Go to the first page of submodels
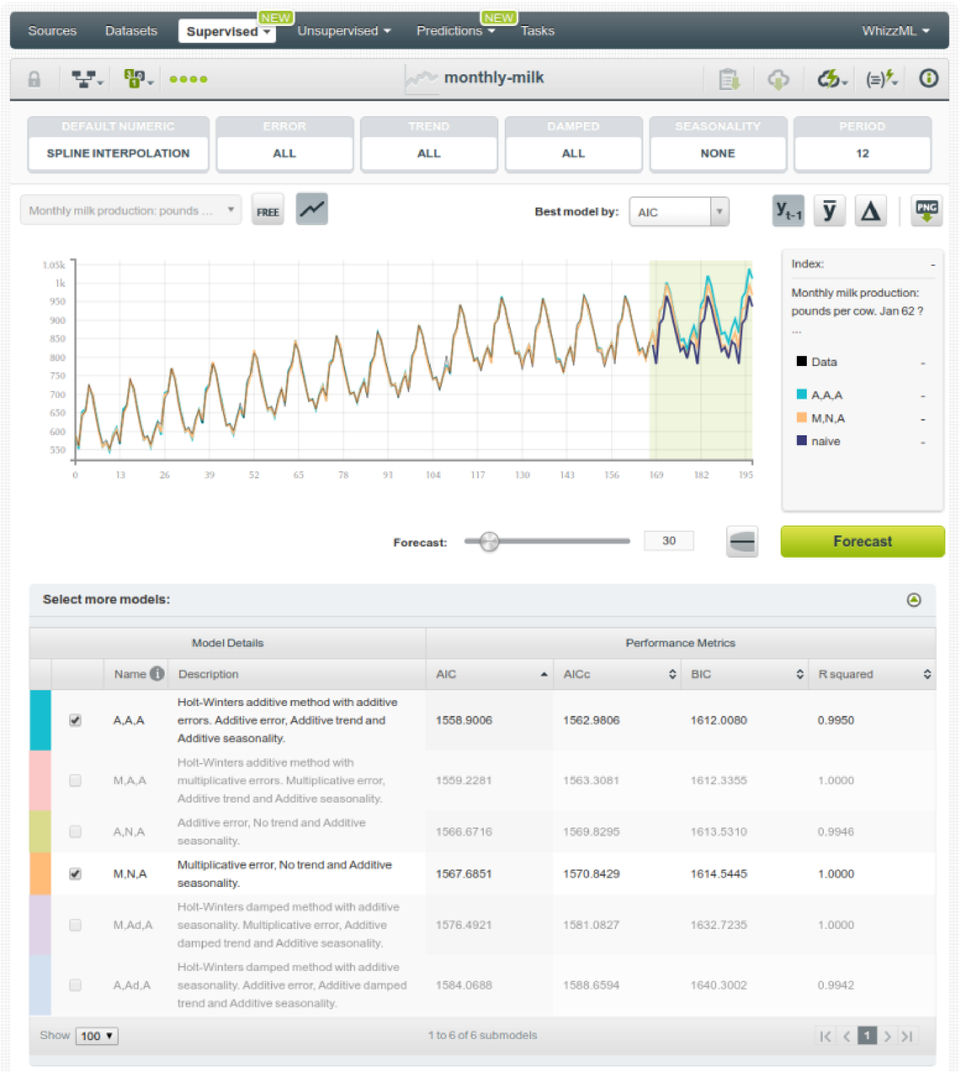 pyautogui.click(x=825, y=1036)
